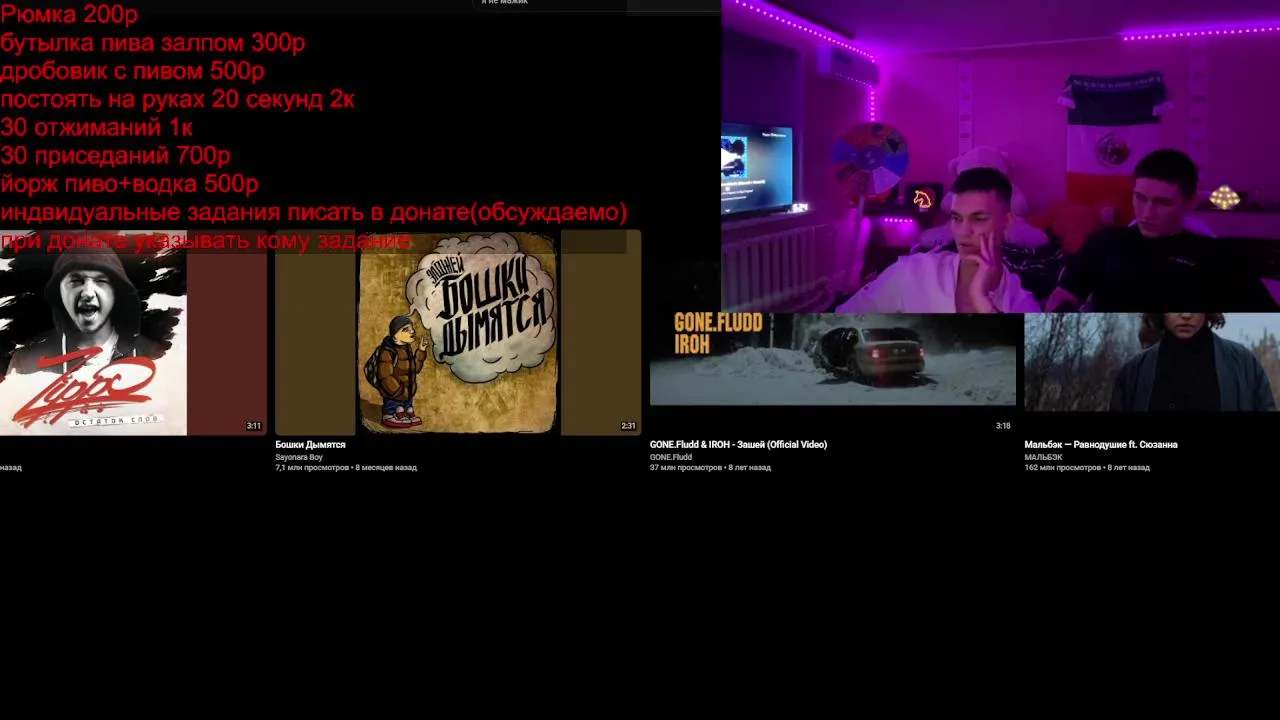Click the title 'GONE.Fludd & IROH - Зашей (Official Video)'
This screenshot has width=1280, height=720.
tap(738, 444)
